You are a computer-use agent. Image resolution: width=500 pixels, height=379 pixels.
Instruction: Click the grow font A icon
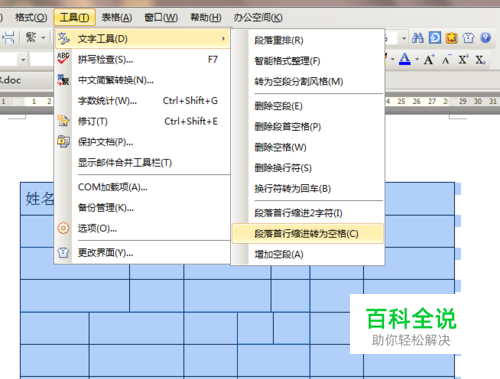click(429, 59)
